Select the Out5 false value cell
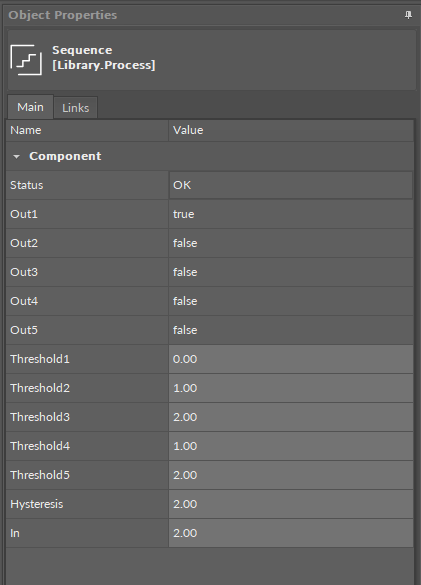The height and width of the screenshot is (585, 421). click(291, 330)
